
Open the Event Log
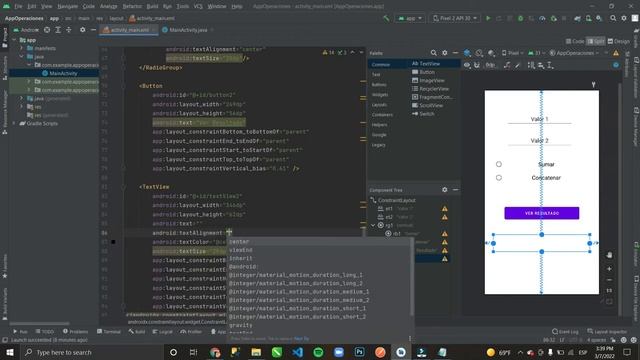(x=565, y=331)
